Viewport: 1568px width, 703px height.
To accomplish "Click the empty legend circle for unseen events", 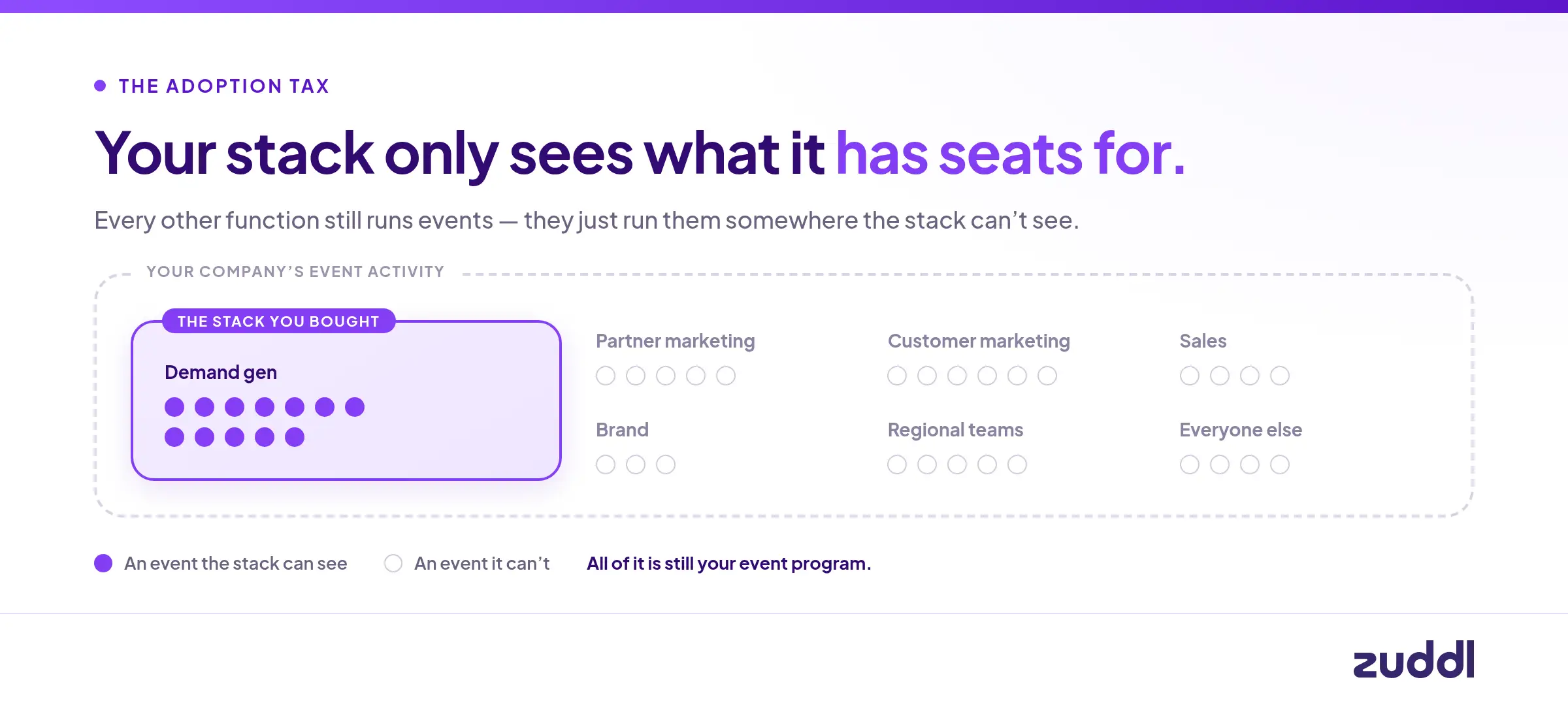I will pos(393,563).
